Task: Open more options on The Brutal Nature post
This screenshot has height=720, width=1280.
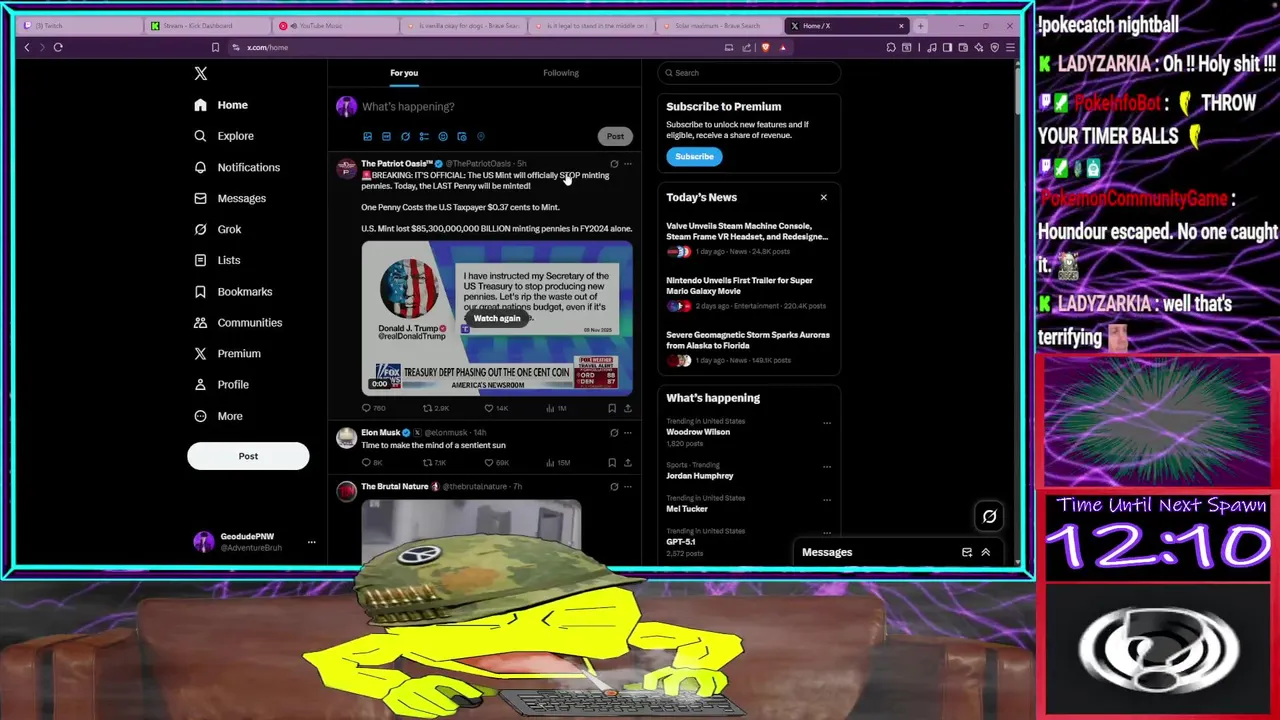Action: (x=628, y=487)
